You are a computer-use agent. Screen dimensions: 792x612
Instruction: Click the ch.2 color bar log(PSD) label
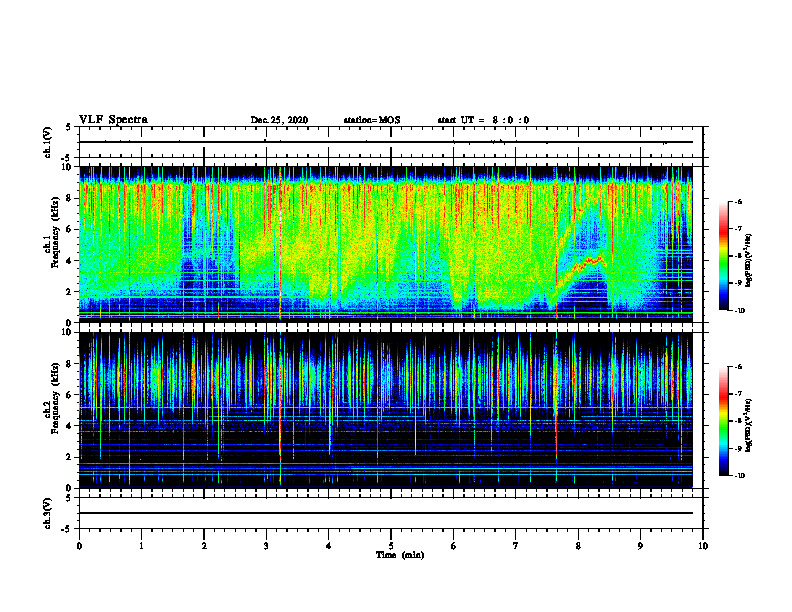[x=749, y=424]
